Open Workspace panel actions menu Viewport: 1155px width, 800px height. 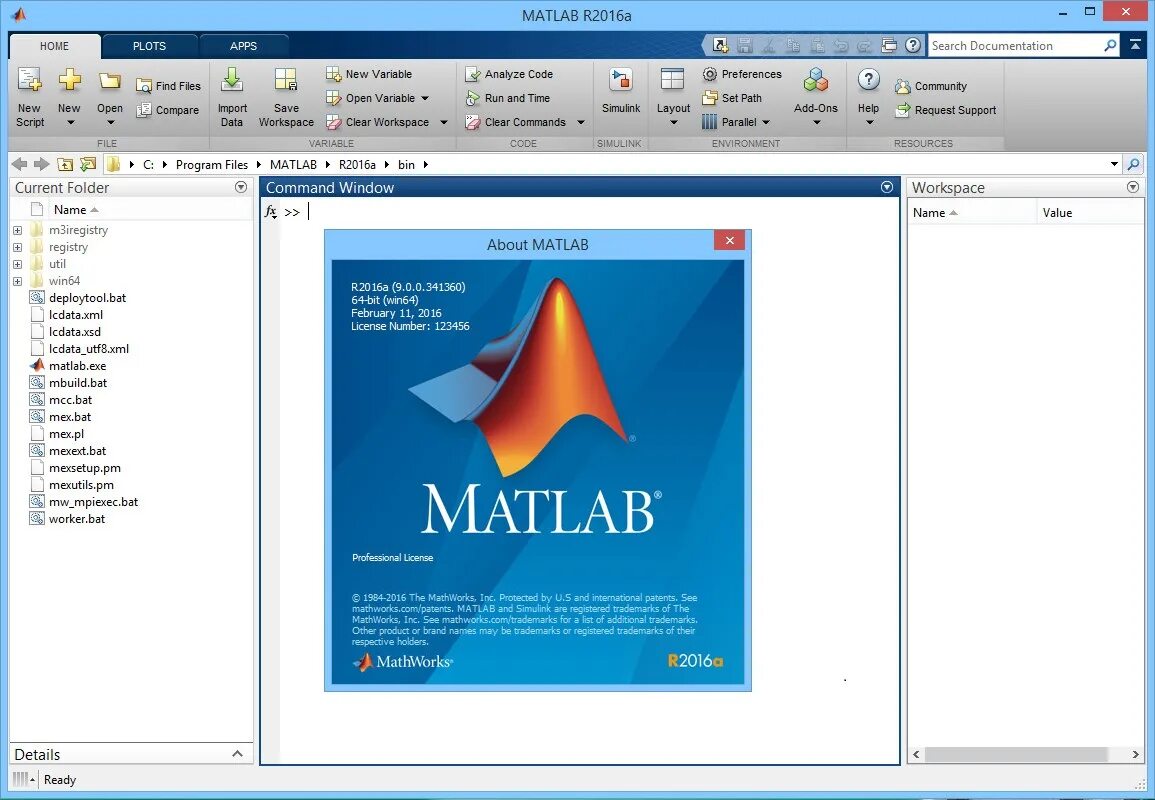tap(1133, 187)
